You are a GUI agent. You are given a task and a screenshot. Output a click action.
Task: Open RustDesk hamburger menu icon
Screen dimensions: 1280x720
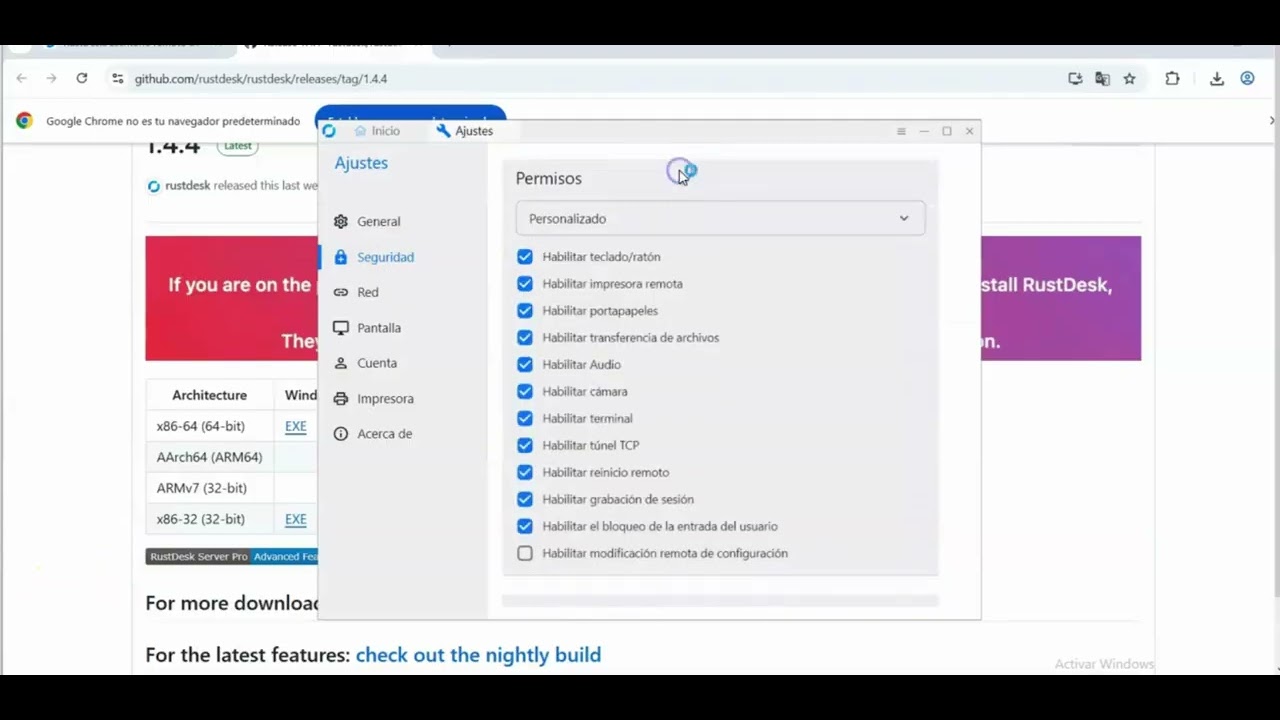(x=901, y=131)
